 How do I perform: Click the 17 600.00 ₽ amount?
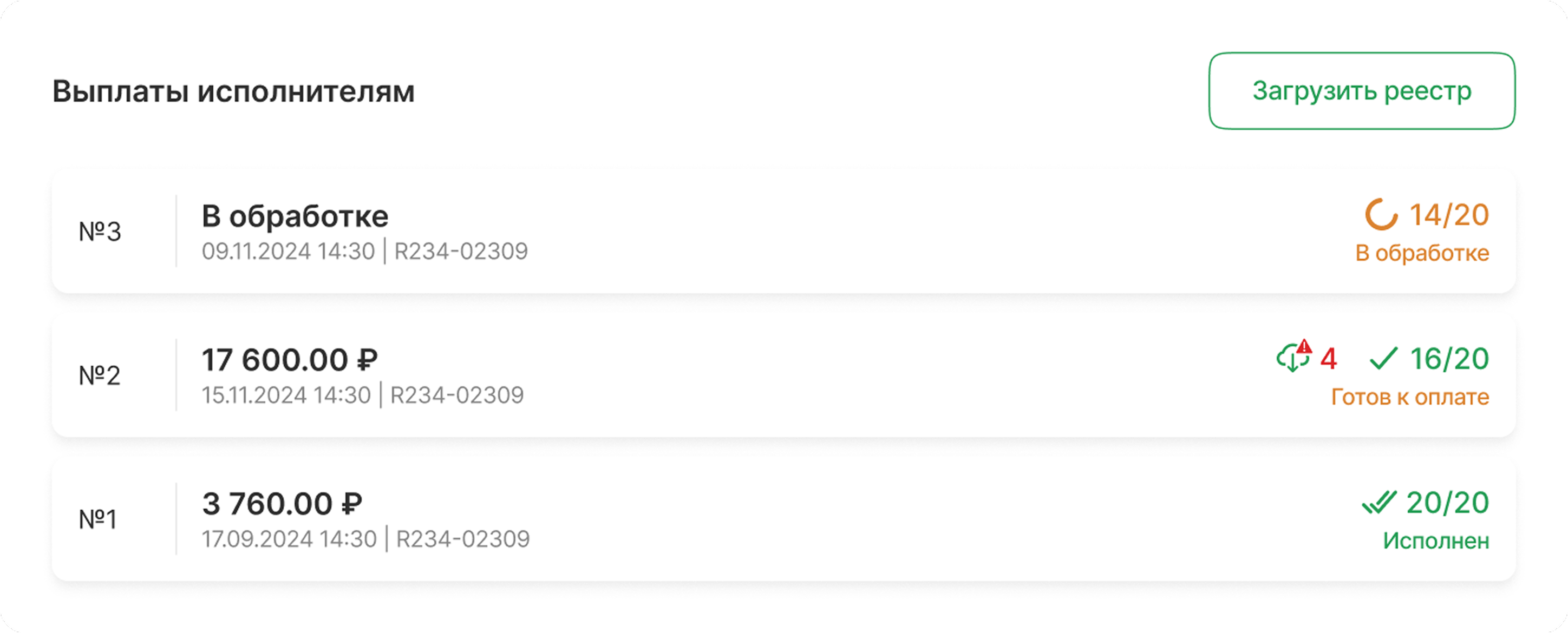coord(289,359)
